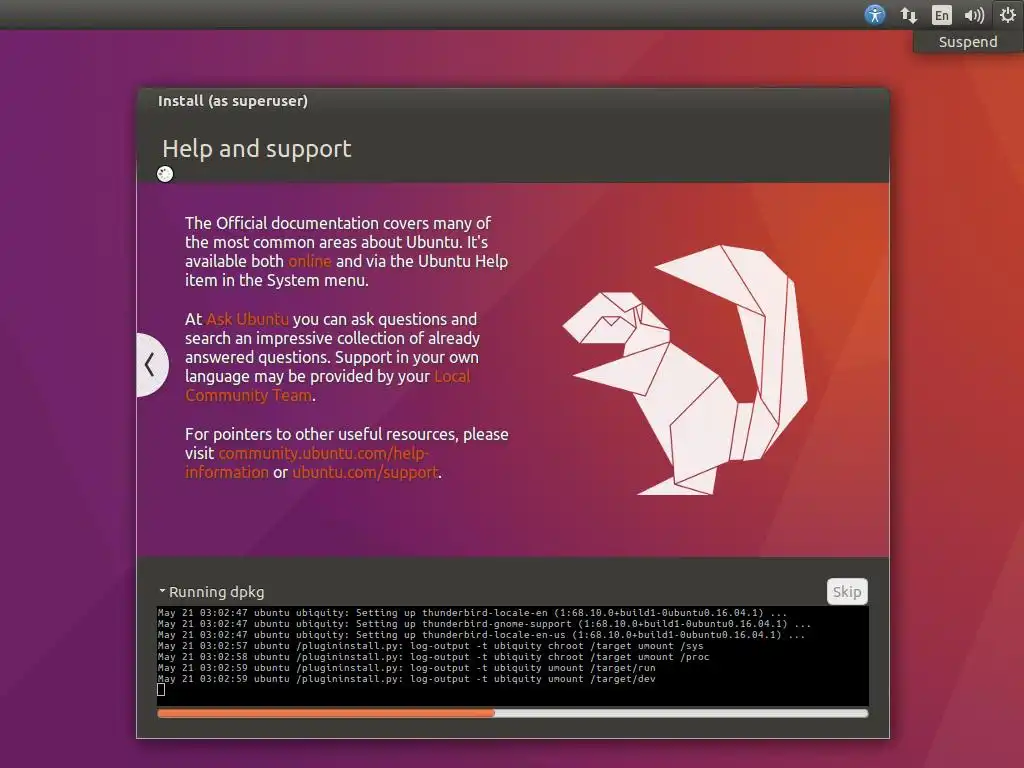Click the log line 'chroot /target umount /sys'
The height and width of the screenshot is (768, 1024).
[x=430, y=646]
